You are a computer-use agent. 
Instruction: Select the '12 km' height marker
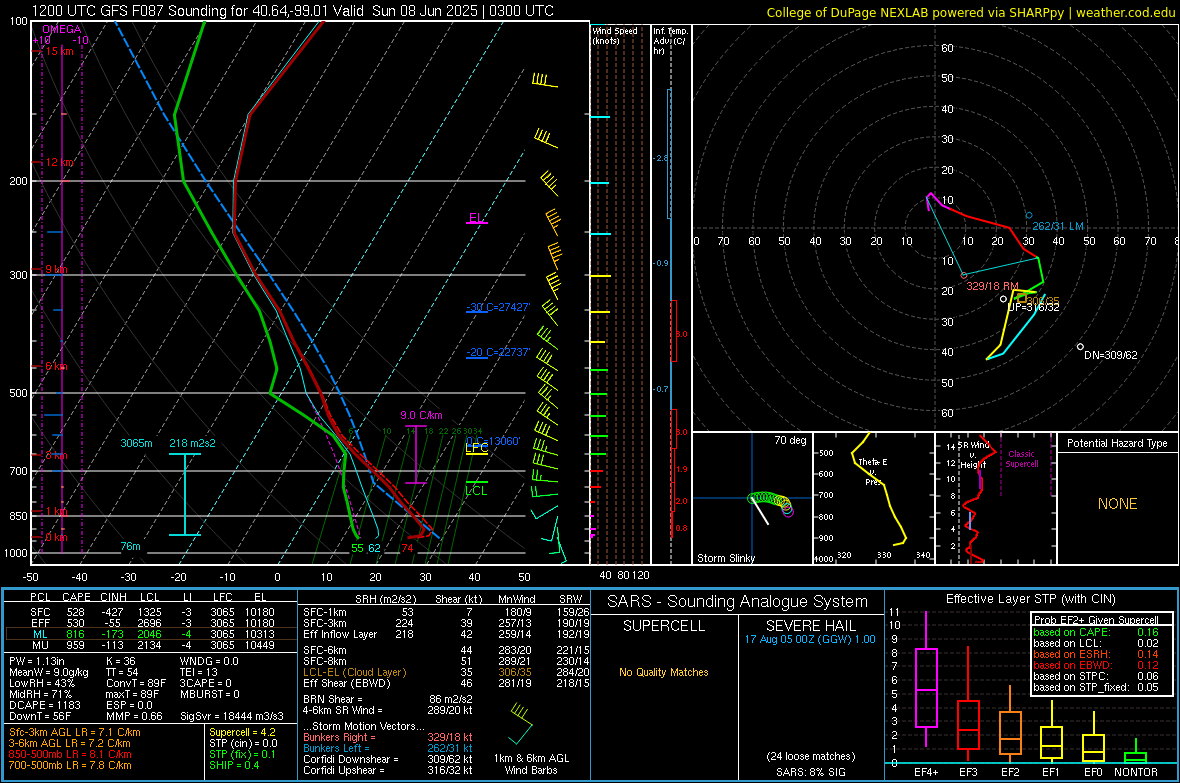point(59,162)
